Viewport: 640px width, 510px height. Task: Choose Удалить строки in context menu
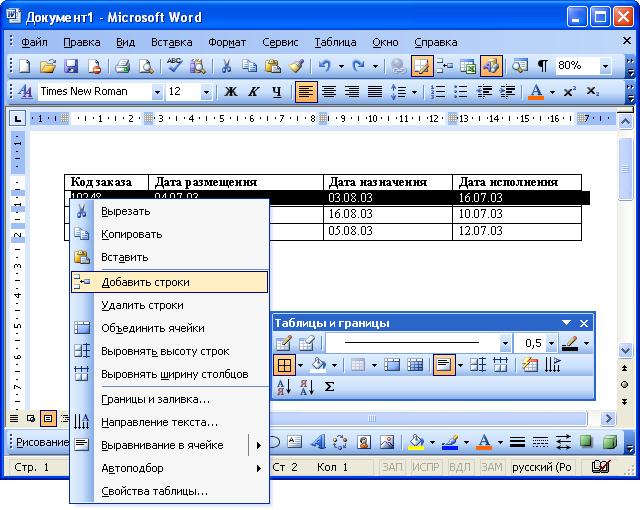tap(169, 305)
